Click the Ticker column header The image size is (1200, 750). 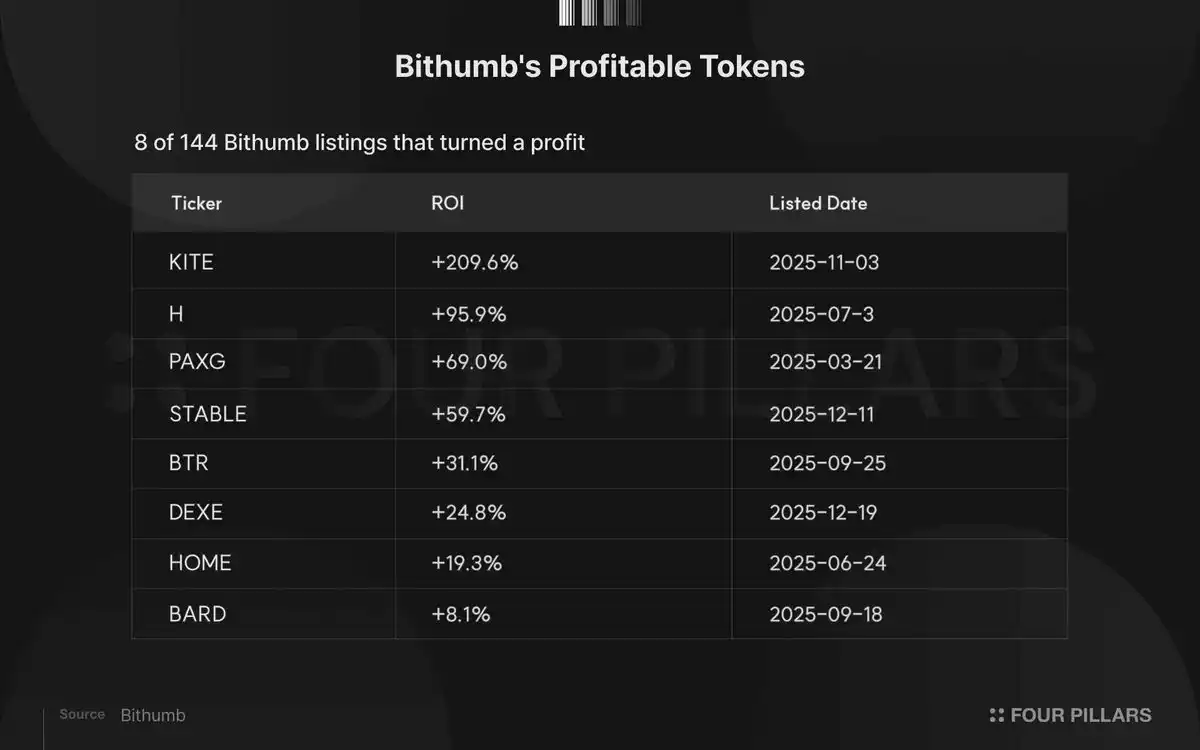(x=196, y=203)
